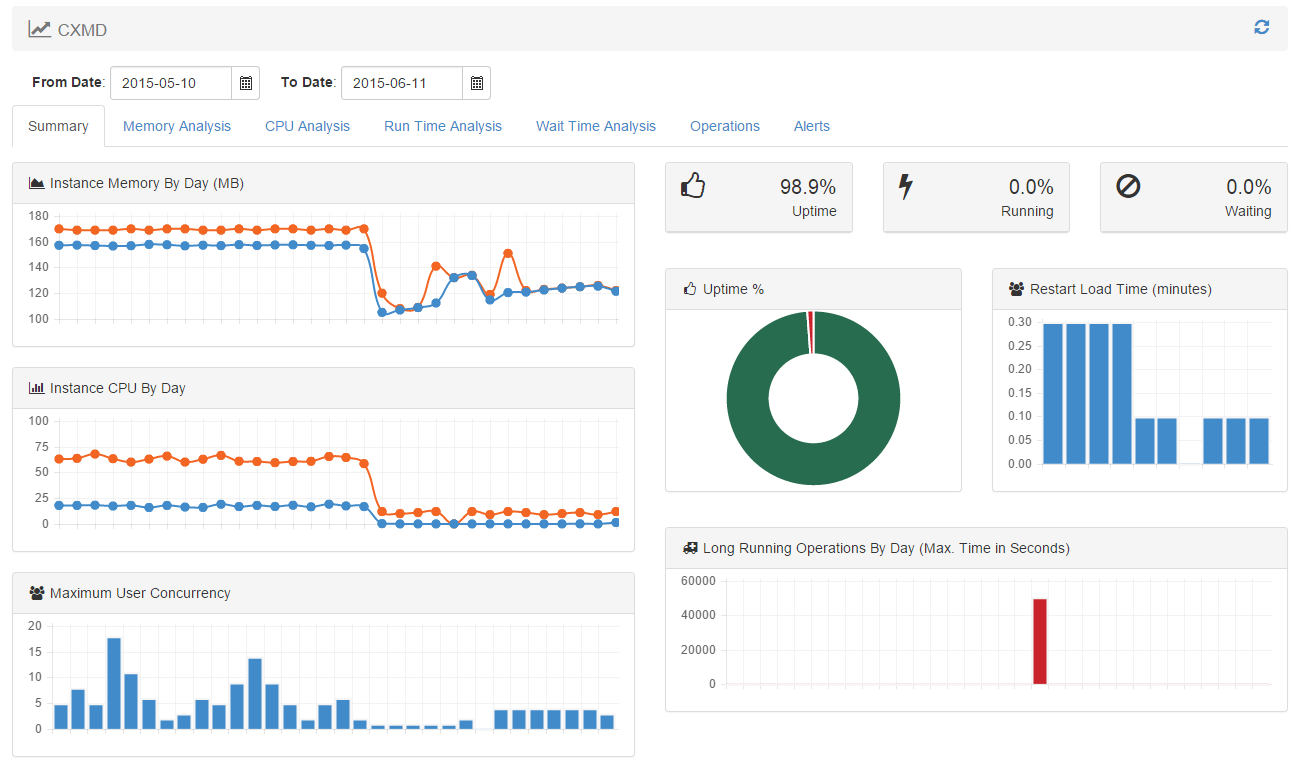The width and height of the screenshot is (1298, 764).
Task: Click the last bar in Restart Load Time chart
Action: [x=1259, y=441]
